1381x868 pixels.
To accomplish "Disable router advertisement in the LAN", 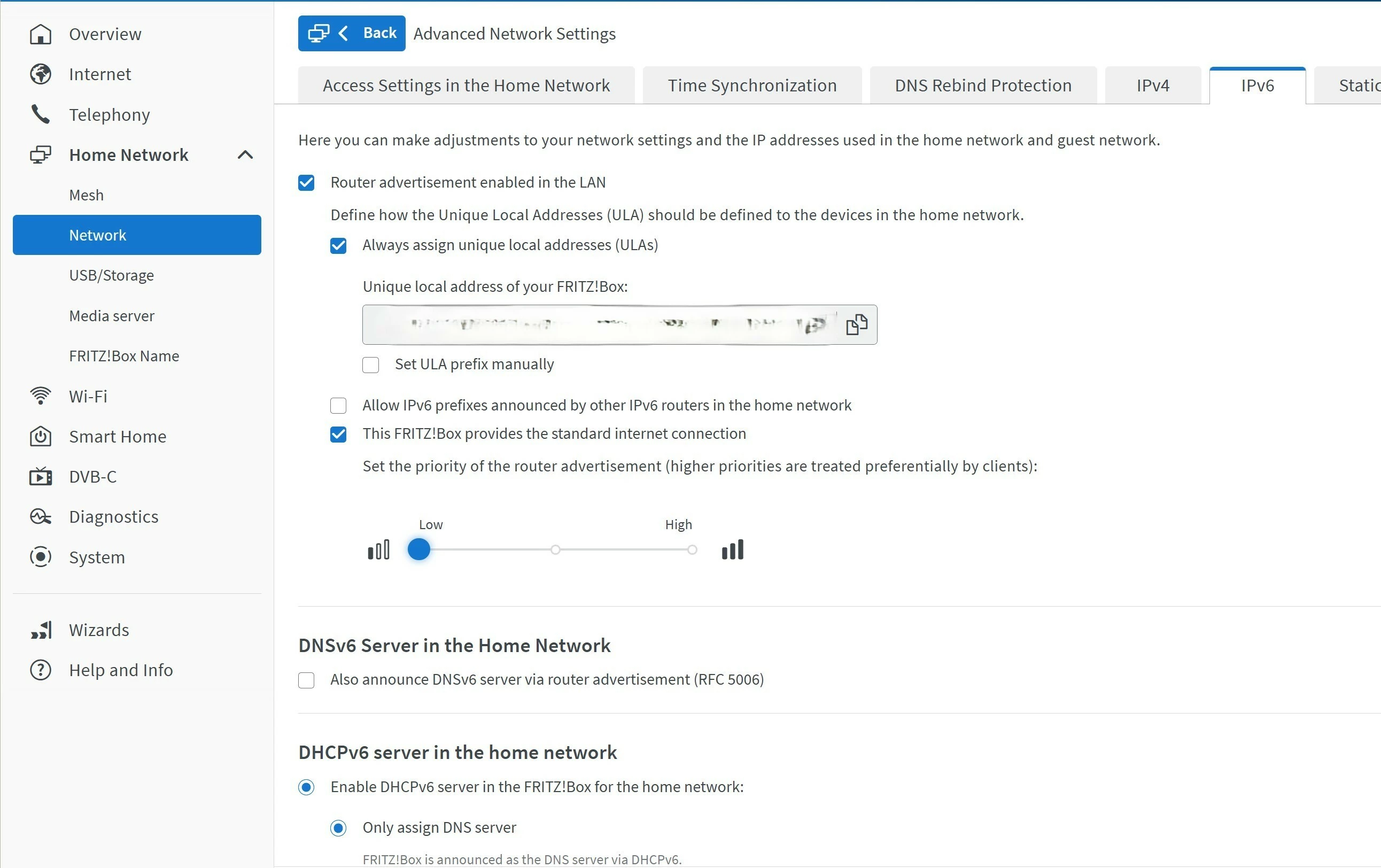I will click(x=306, y=183).
